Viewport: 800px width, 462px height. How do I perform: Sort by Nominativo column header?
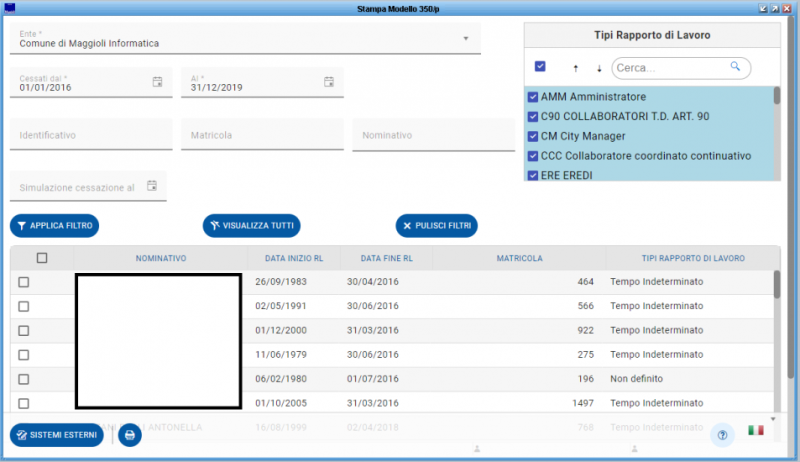coord(161,258)
